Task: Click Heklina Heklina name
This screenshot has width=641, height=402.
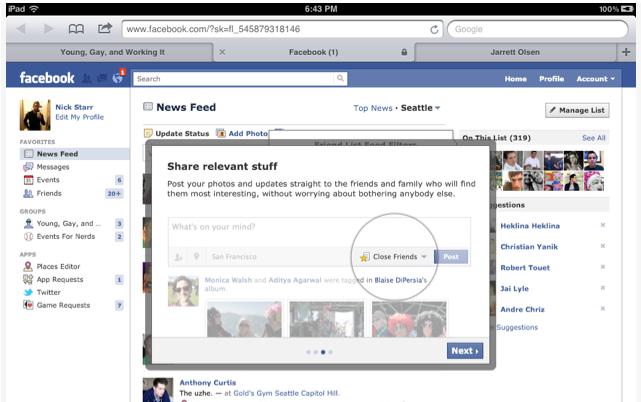Action: click(x=530, y=226)
